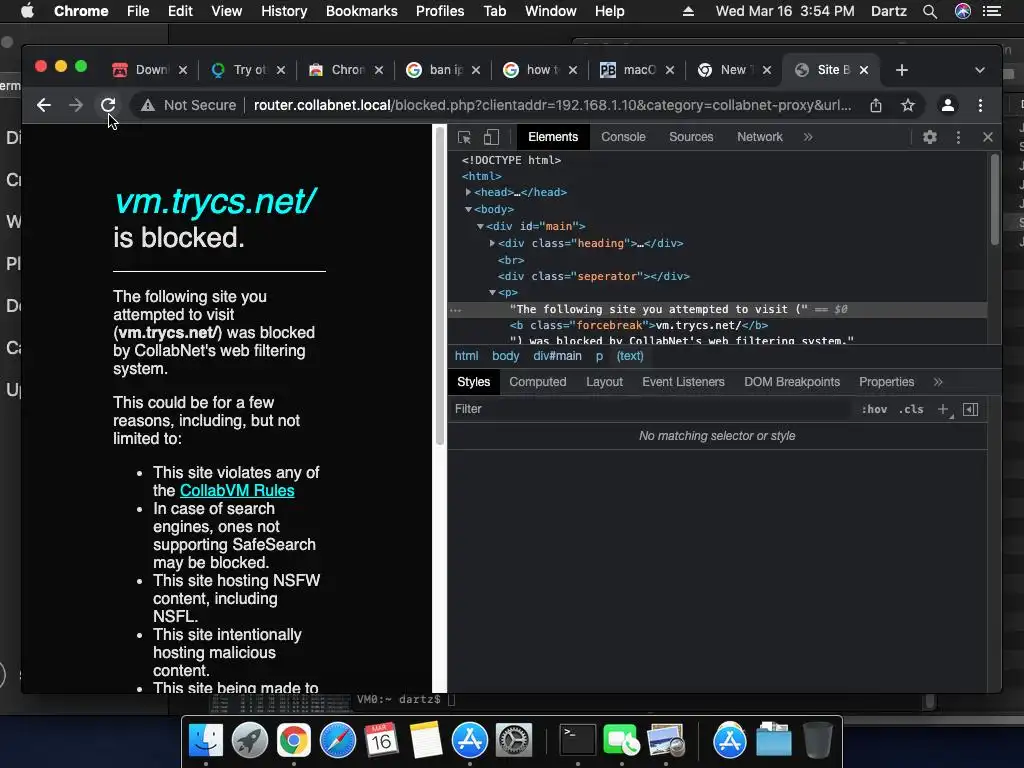Select div#main in the breadcrumb
Screen dimensions: 1024x768
pos(557,356)
